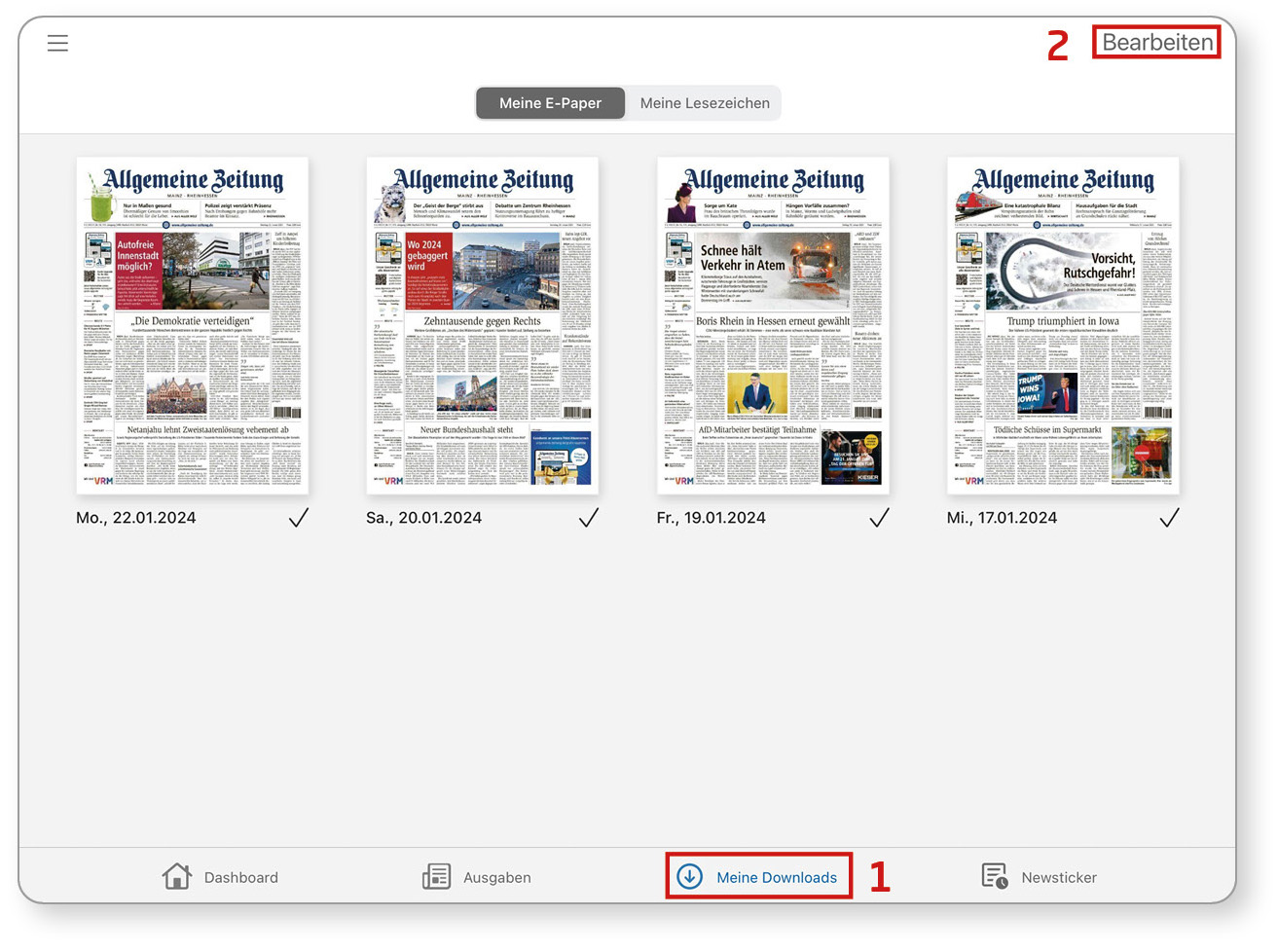The image size is (1278, 952).
Task: Go to the Ausgaben tab label
Action: (x=496, y=878)
